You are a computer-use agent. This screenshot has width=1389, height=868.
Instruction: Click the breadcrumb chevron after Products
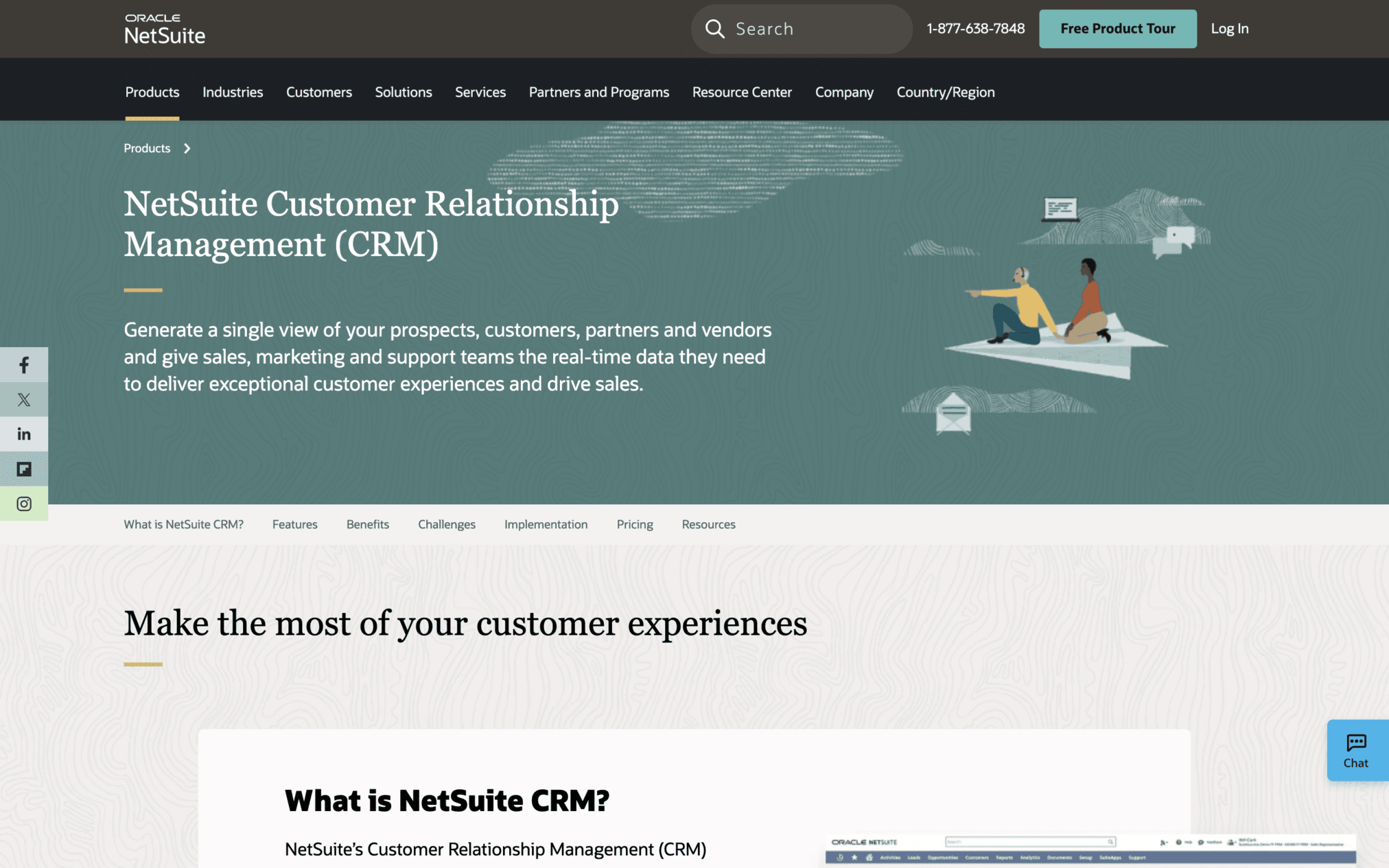187,148
